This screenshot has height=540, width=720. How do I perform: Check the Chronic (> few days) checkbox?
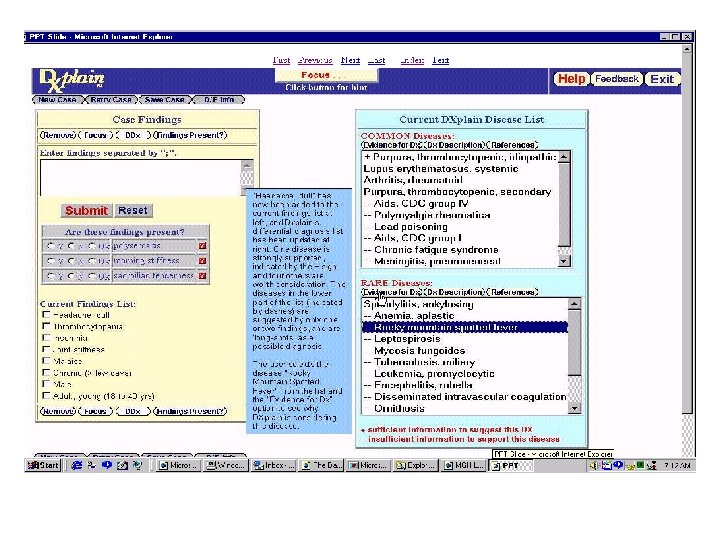46,372
